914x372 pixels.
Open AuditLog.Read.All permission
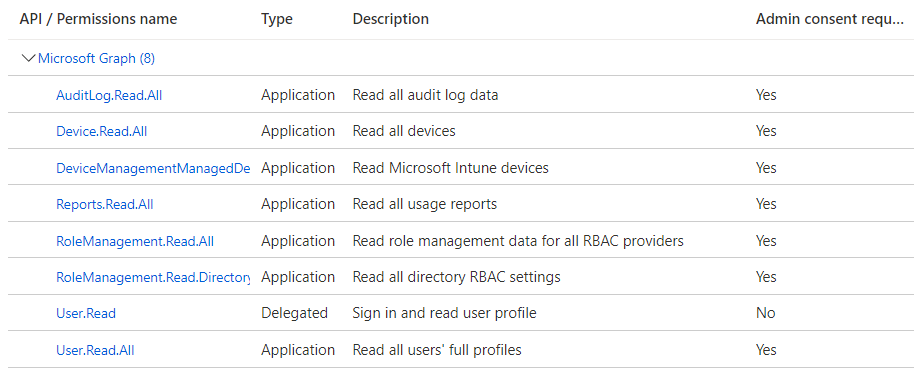pyautogui.click(x=109, y=95)
